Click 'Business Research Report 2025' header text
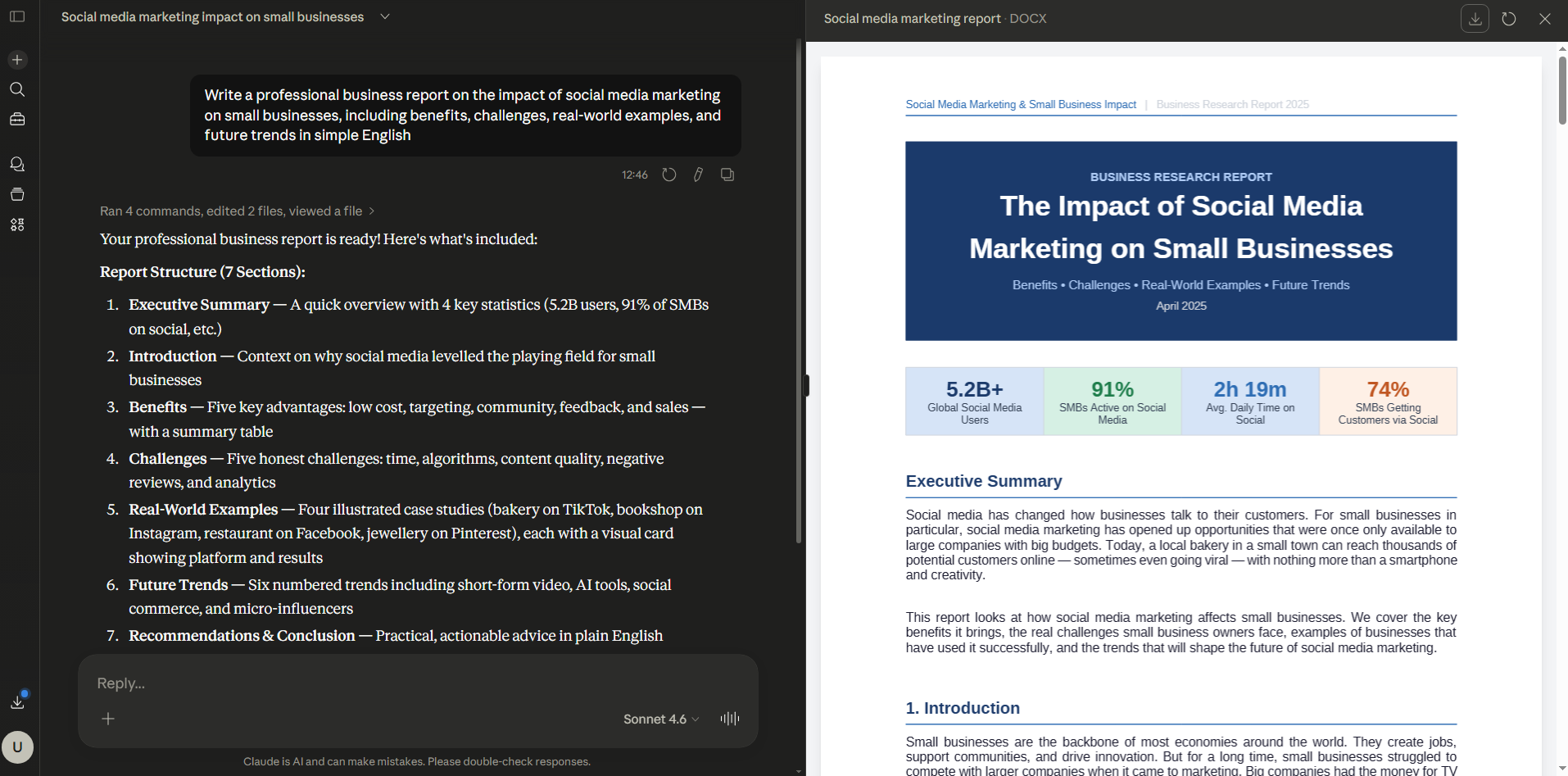 pos(1232,104)
